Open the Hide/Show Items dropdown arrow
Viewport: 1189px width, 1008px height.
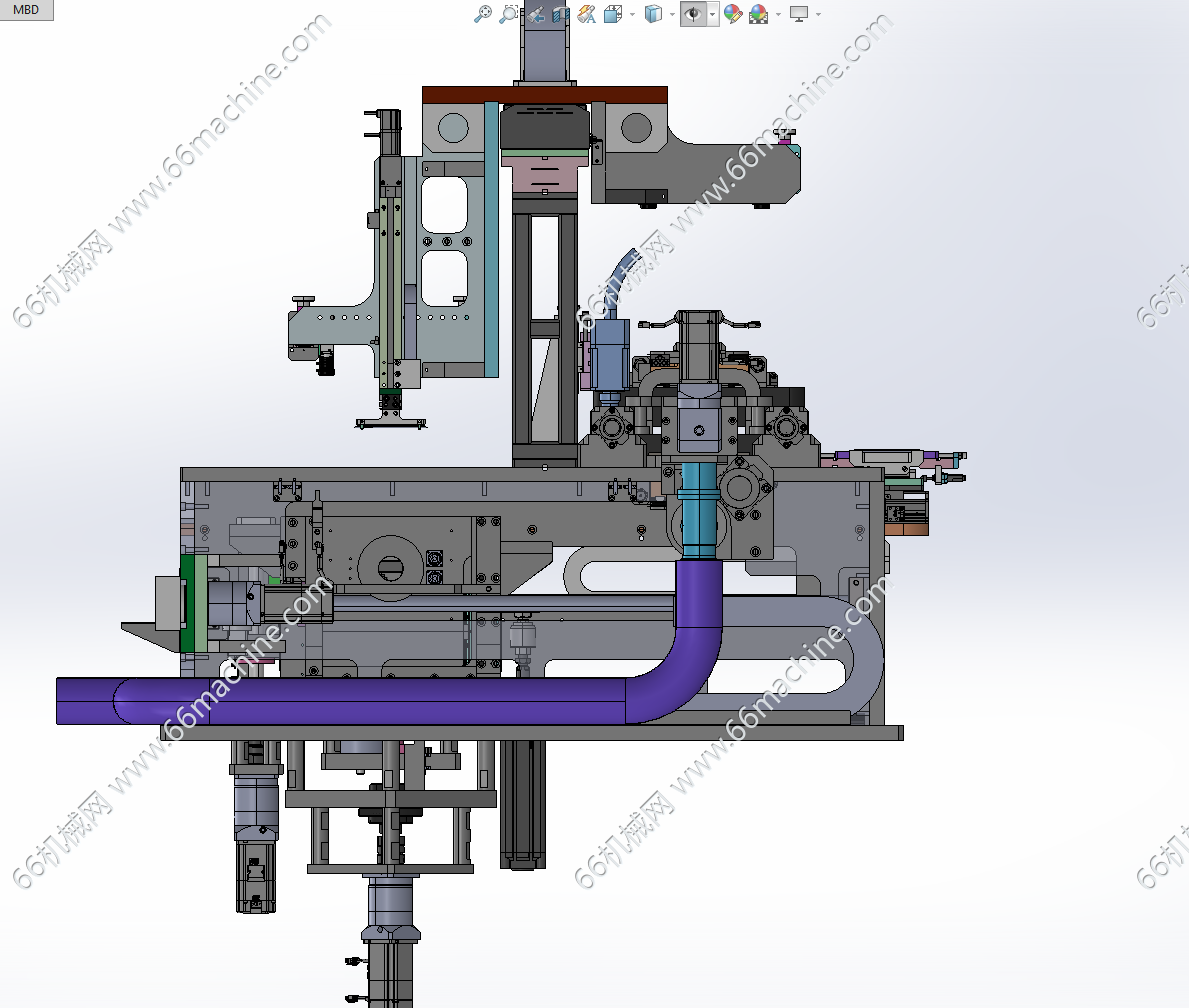coord(712,14)
